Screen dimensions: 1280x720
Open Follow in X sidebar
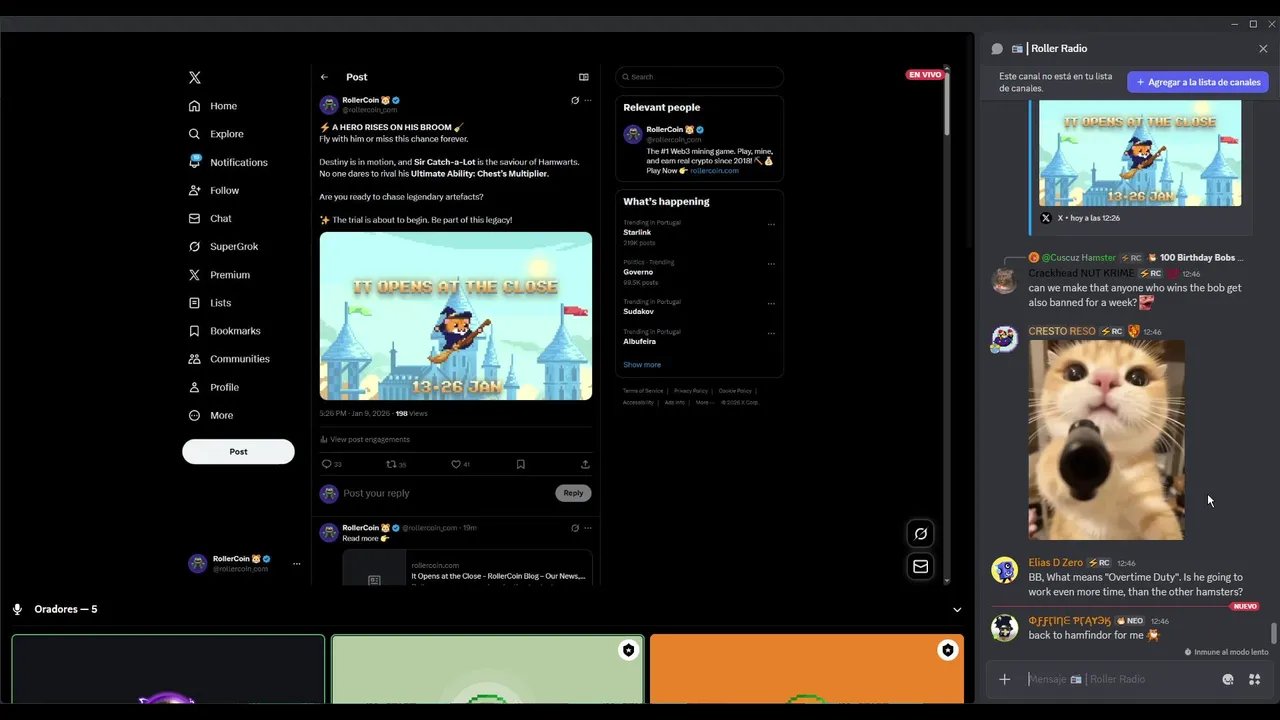coord(214,190)
